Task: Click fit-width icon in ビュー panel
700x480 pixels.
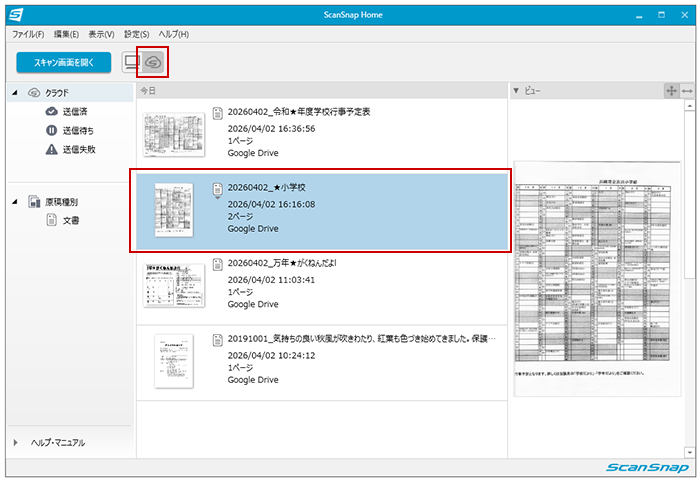Action: point(687,91)
